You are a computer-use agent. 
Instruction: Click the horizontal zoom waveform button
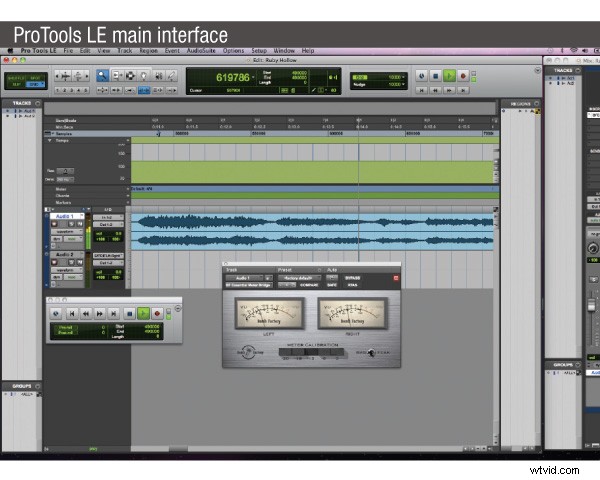(65, 76)
